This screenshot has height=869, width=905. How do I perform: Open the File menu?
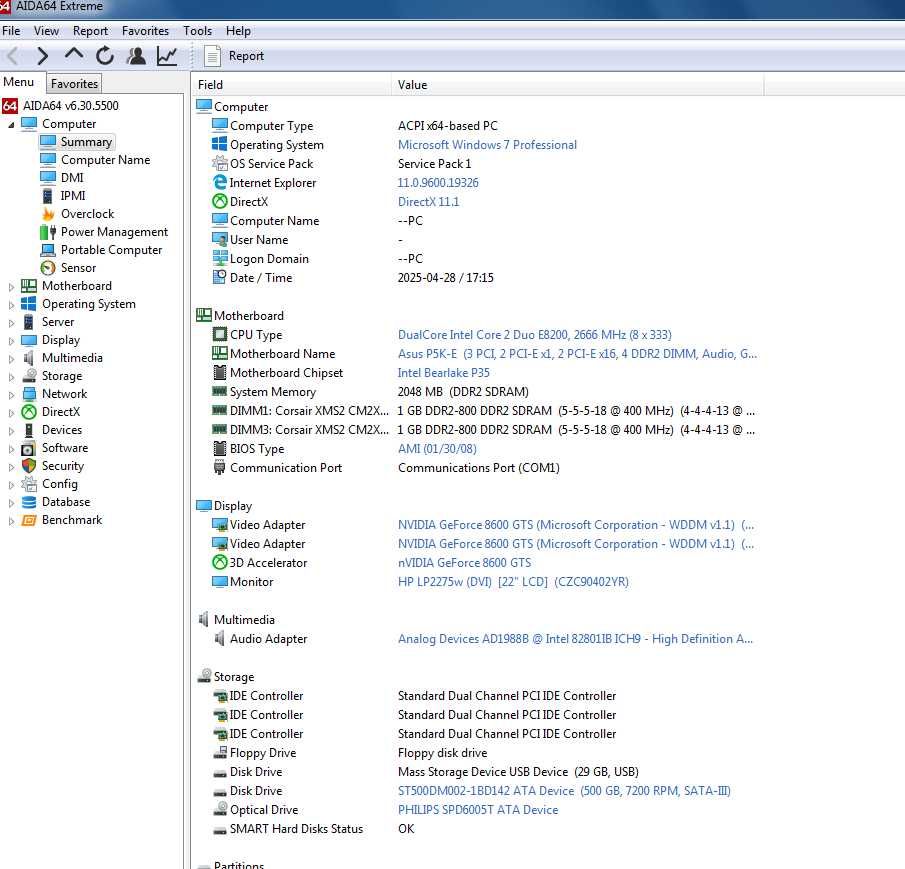coord(11,31)
